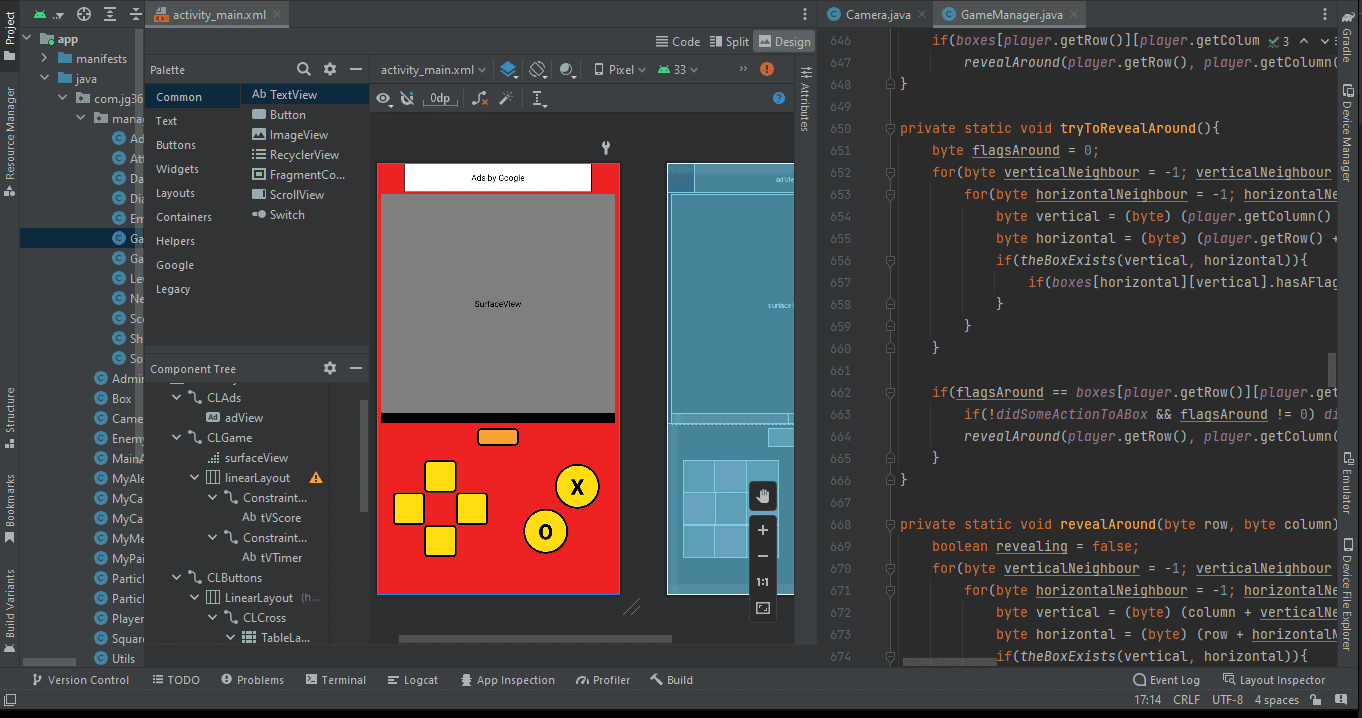Screen dimensions: 1362x718
Task: Click UTF-8 encoding in status bar
Action: click(1227, 700)
